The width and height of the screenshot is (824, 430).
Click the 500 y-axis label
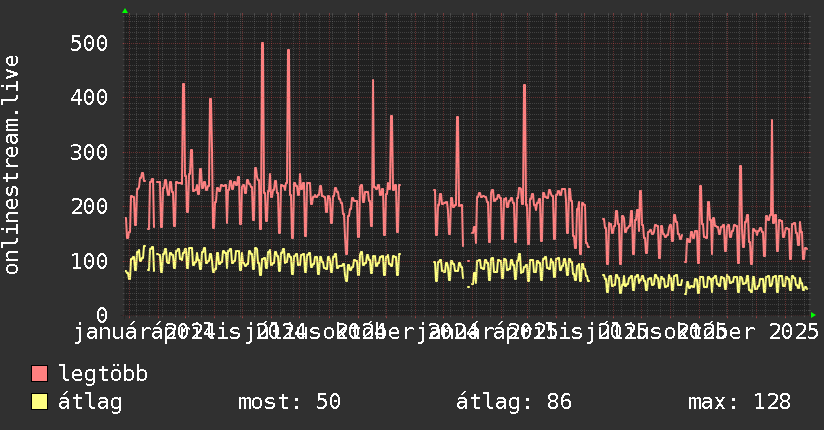pos(89,43)
